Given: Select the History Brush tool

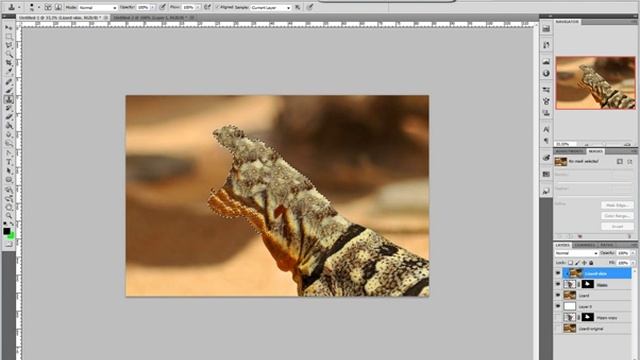Looking at the screenshot, I should [9, 108].
